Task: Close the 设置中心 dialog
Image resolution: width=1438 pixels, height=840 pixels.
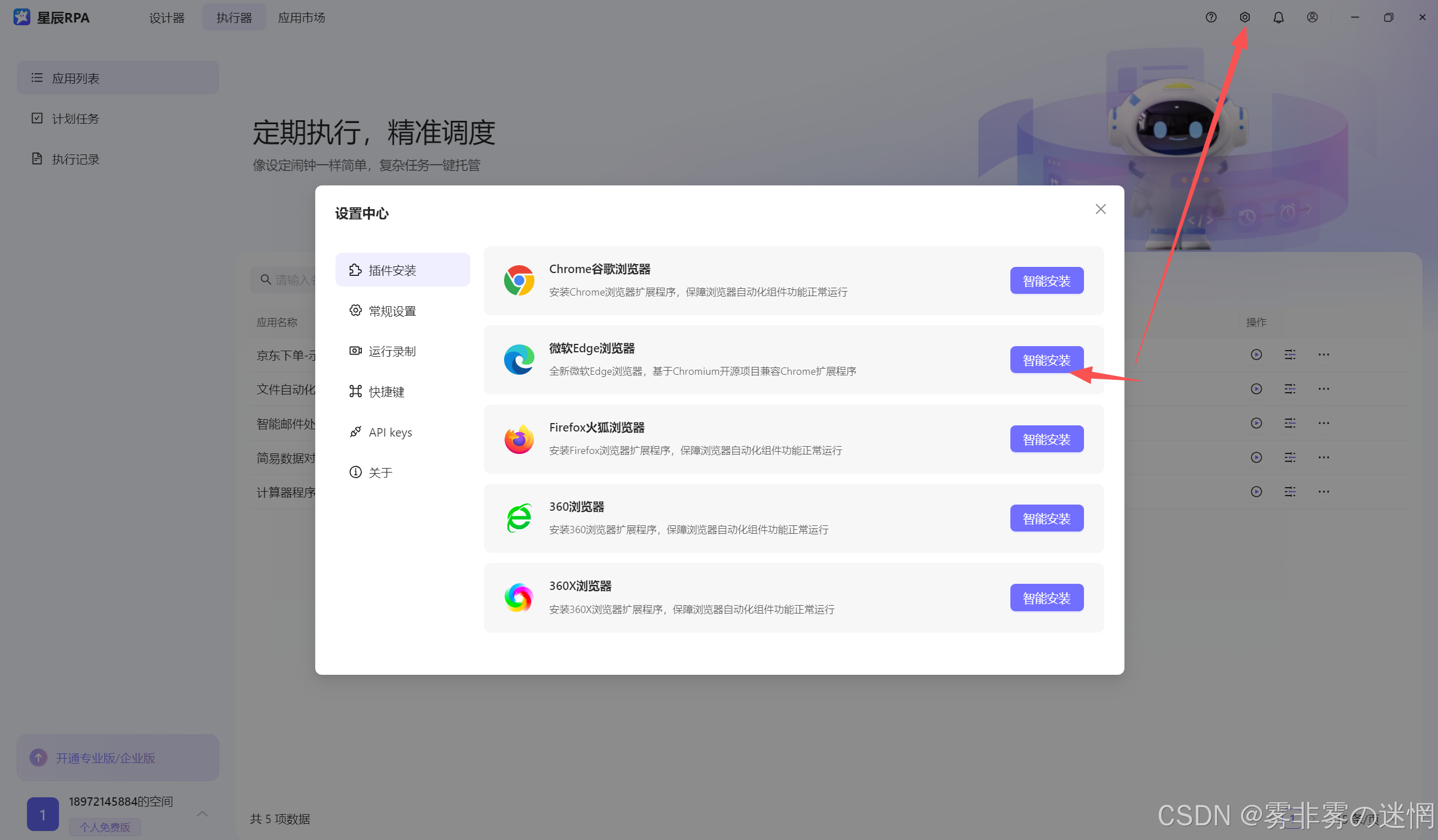Action: (1100, 210)
